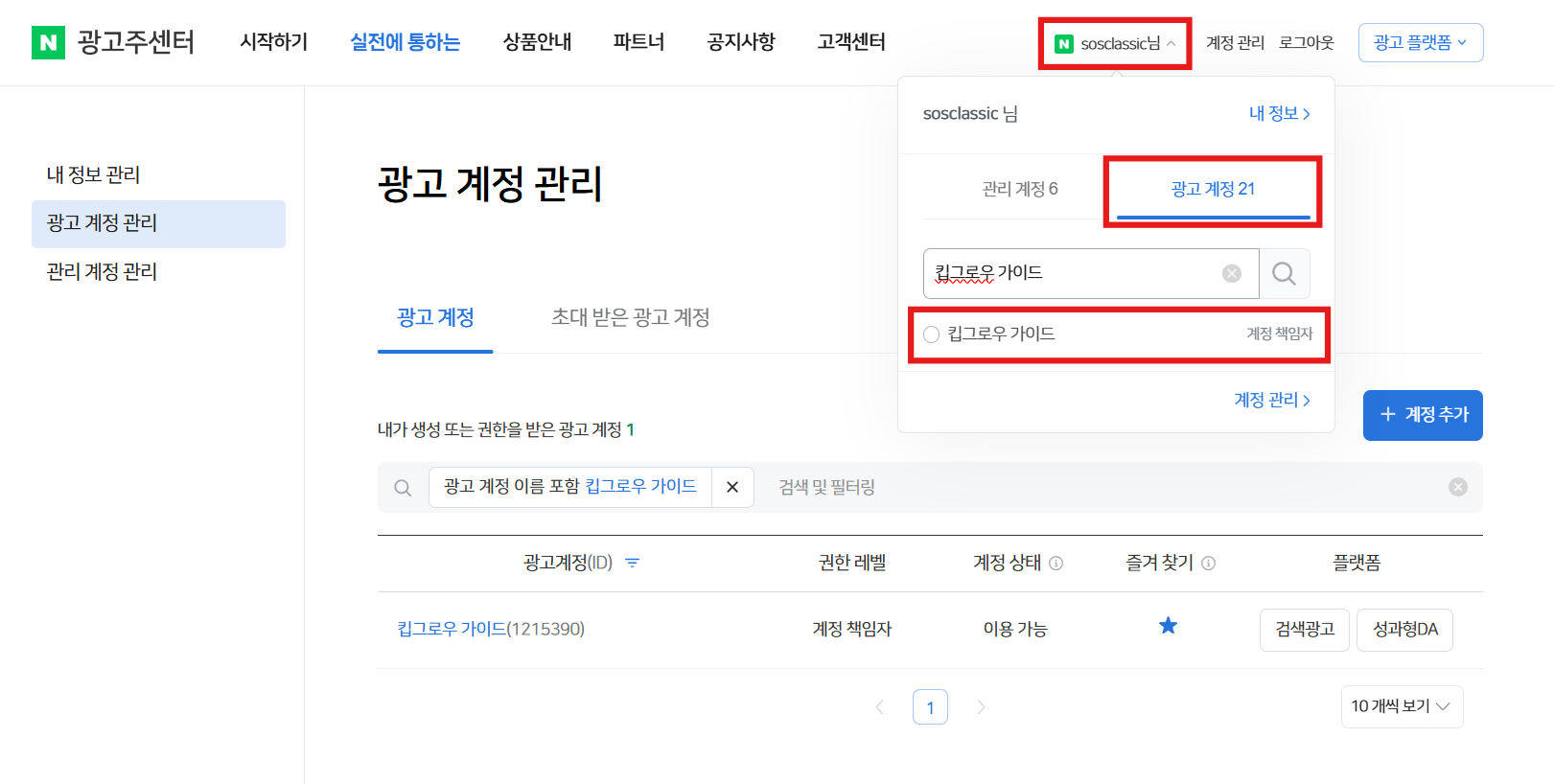Select 관리 계정 관리 in sidebar
1554x784 pixels.
click(x=158, y=272)
